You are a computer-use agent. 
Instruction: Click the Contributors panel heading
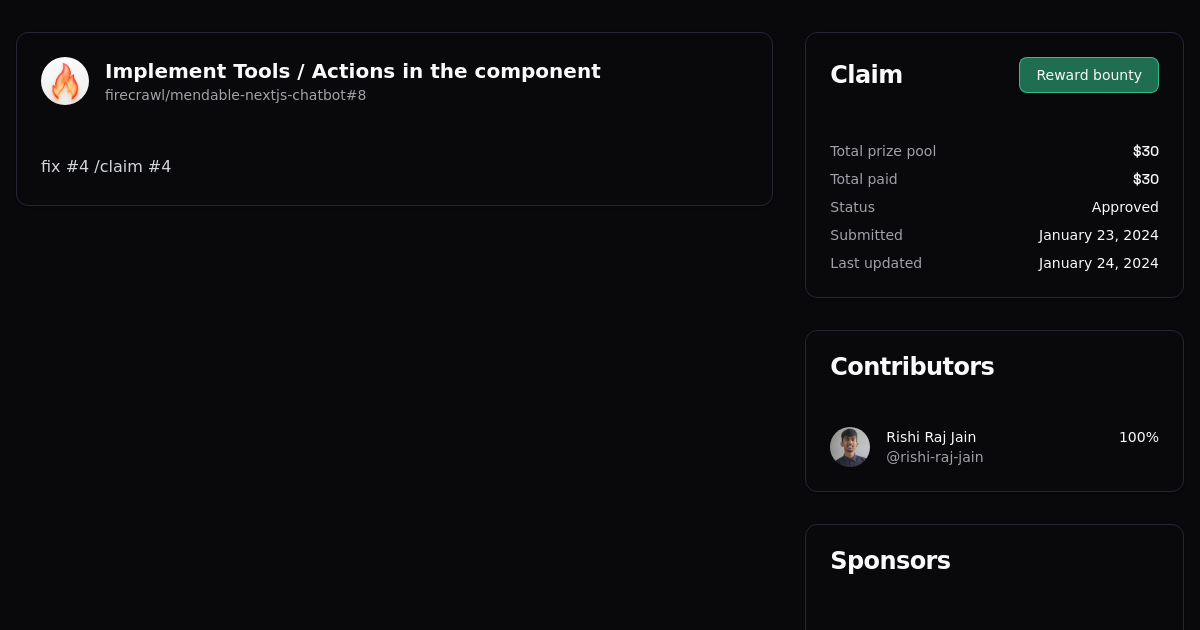(x=912, y=367)
